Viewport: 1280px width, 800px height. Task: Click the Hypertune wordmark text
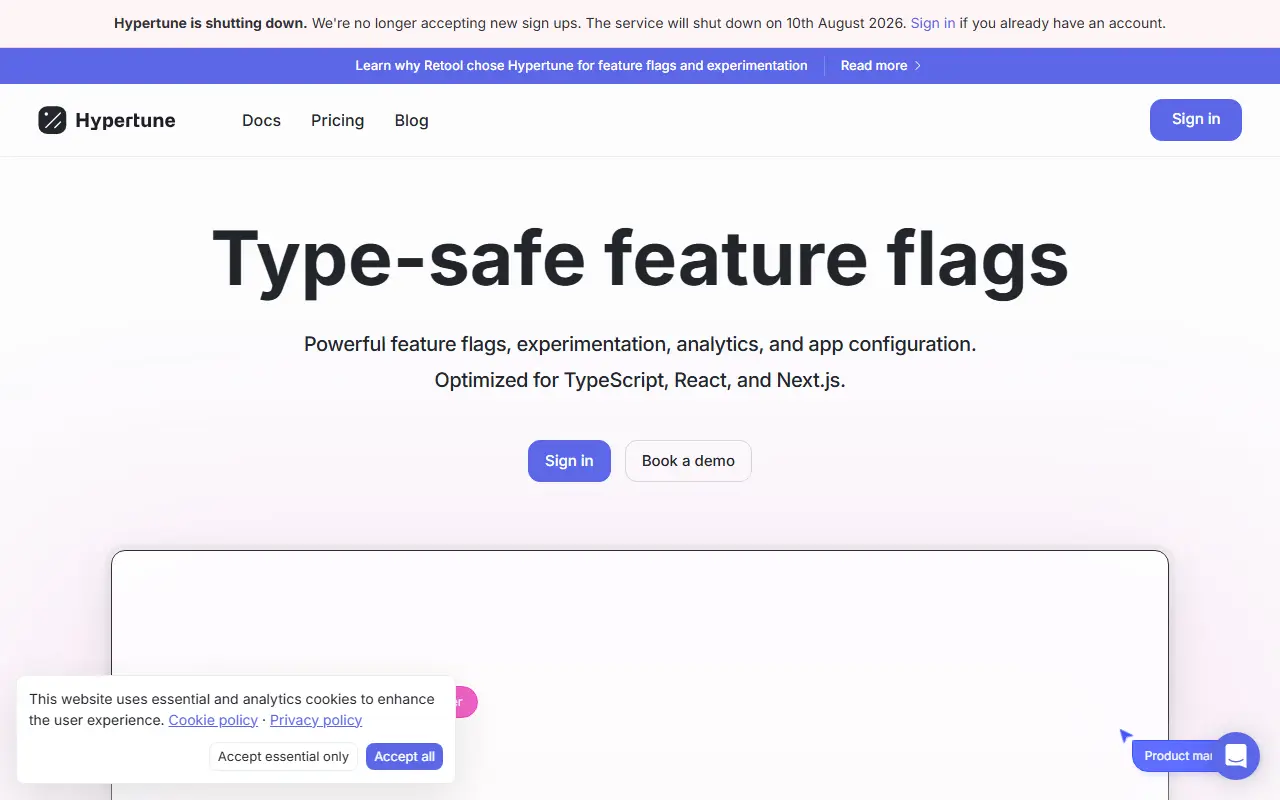coord(125,120)
